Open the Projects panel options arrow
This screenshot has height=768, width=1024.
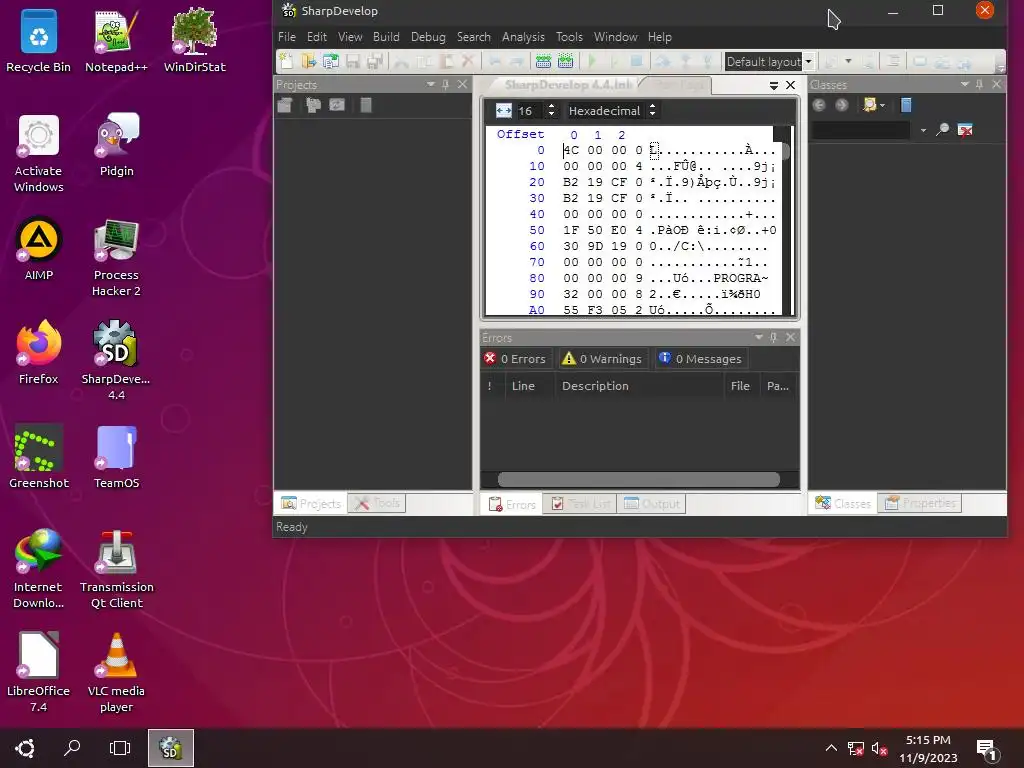pos(430,84)
